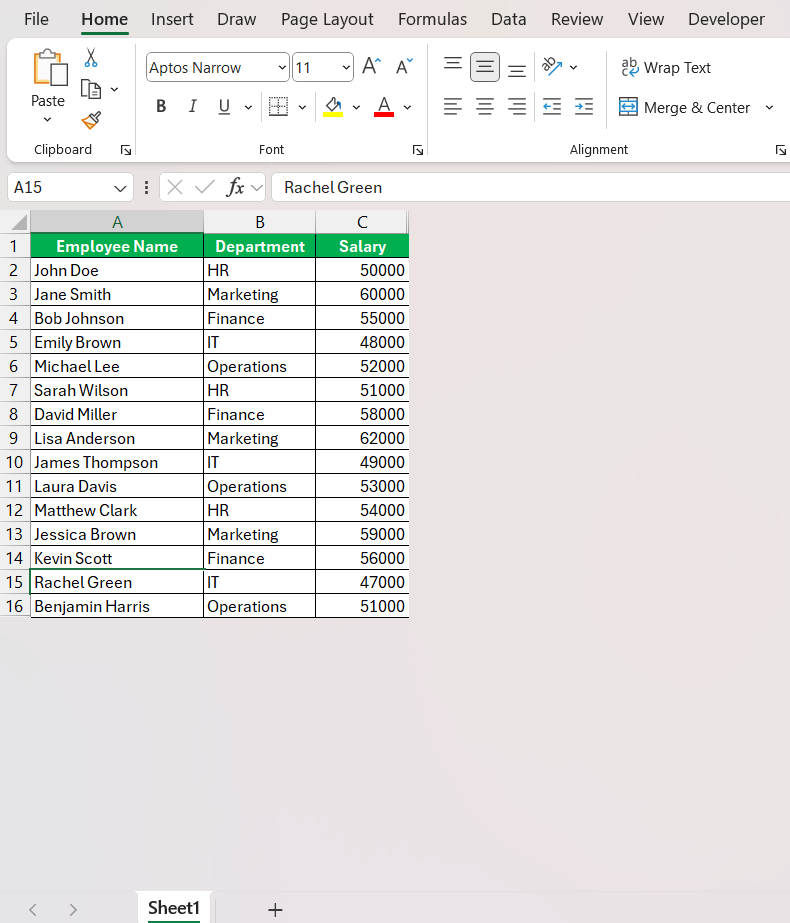This screenshot has height=923, width=790.
Task: Increase font size with large A icon
Action: point(371,66)
